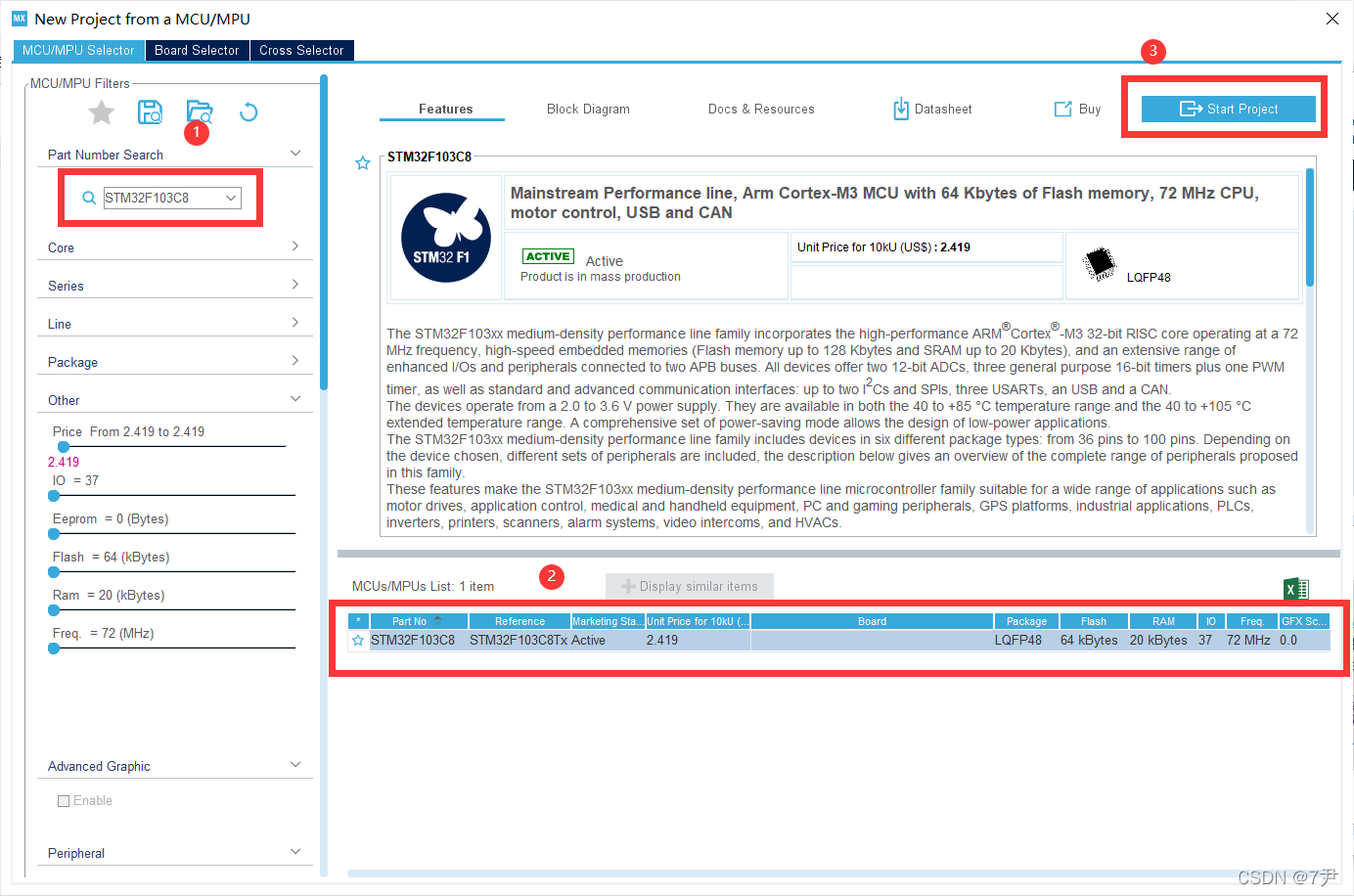Sort list by RAM column
The width and height of the screenshot is (1354, 896).
tap(1163, 621)
